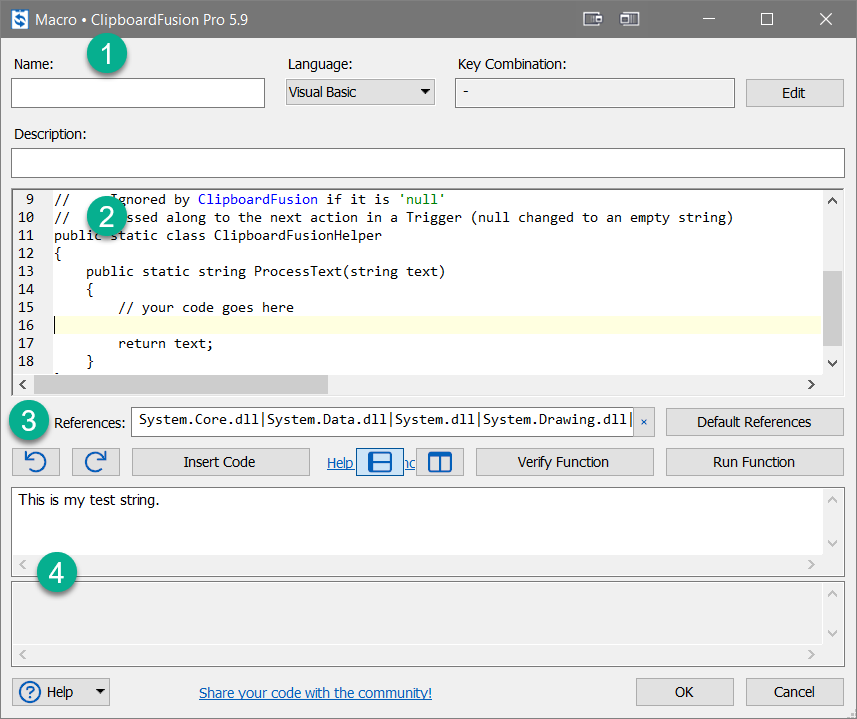Click the green 'null' string on line 9

pos(422,199)
